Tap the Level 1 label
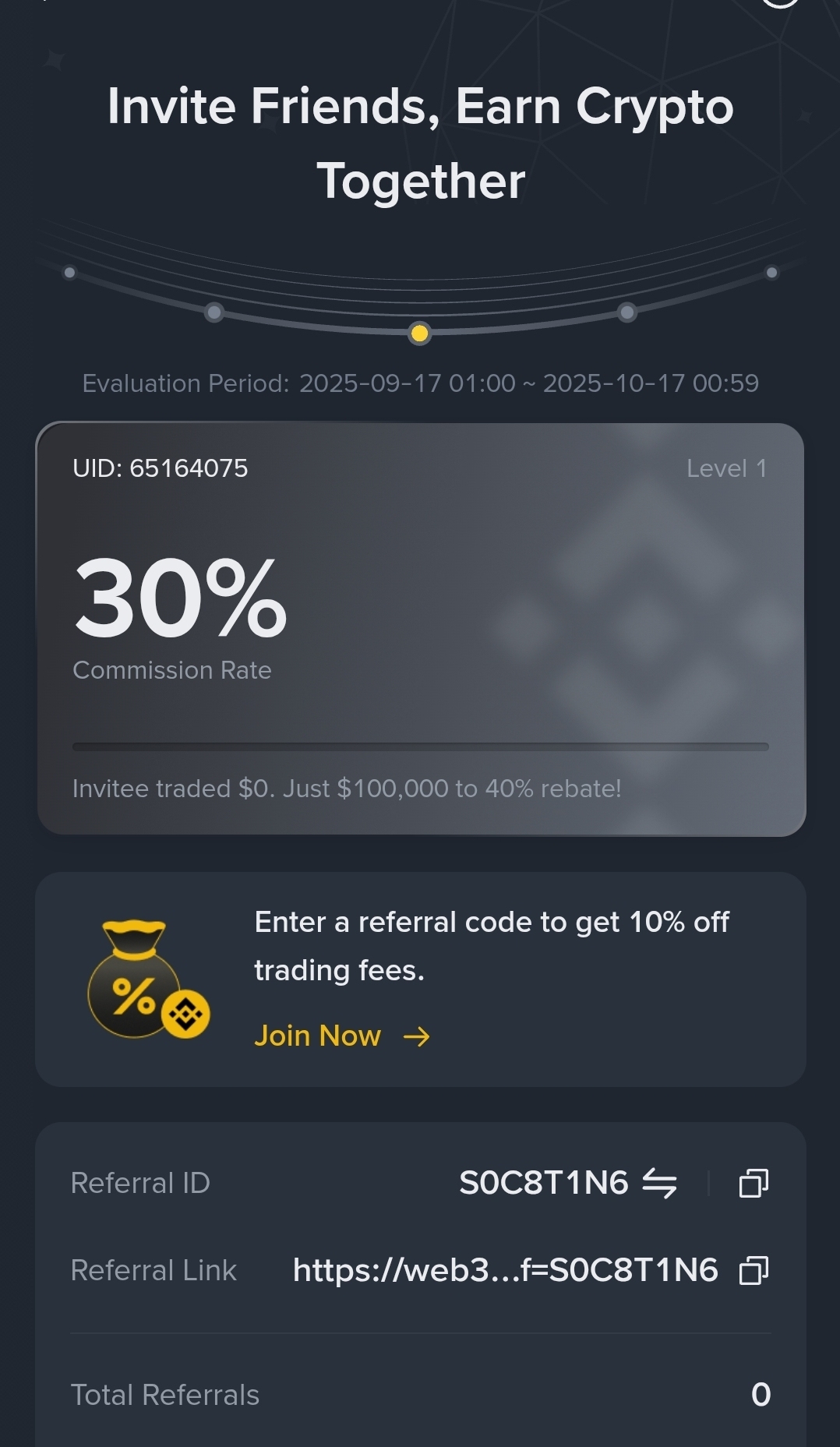Viewport: 840px width, 1447px height. click(x=726, y=468)
